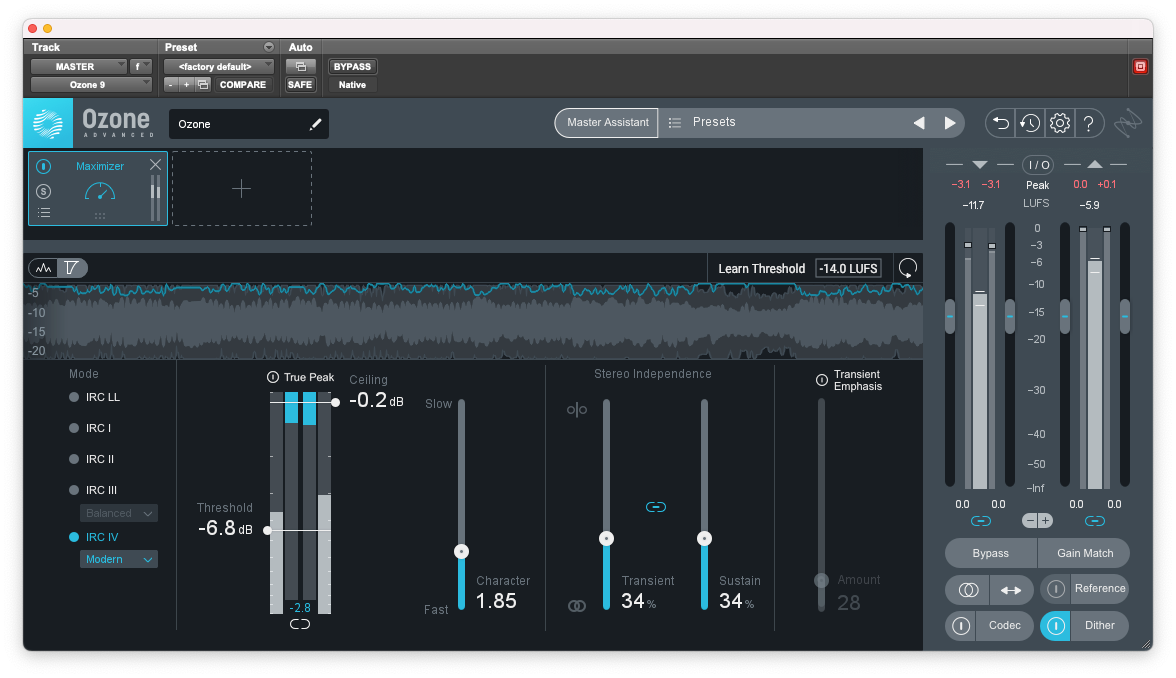Open the Modern style dropdown
This screenshot has width=1176, height=678.
pyautogui.click(x=118, y=560)
